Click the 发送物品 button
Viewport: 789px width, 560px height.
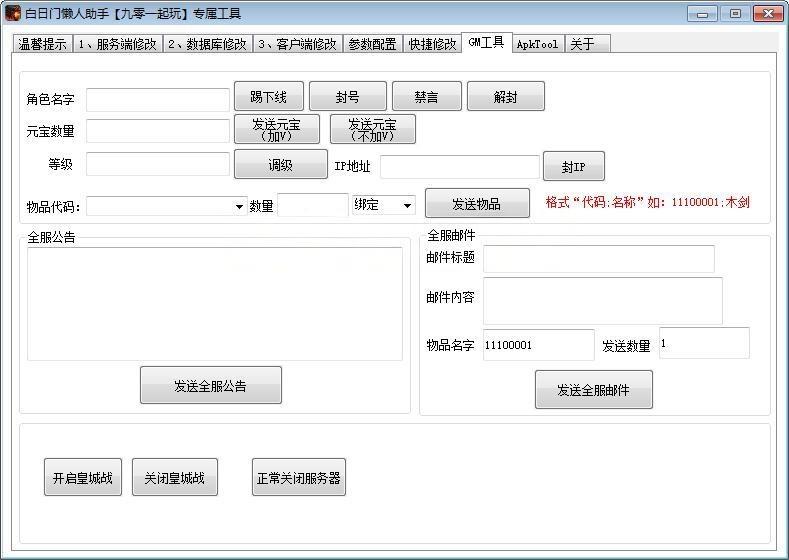(x=476, y=204)
